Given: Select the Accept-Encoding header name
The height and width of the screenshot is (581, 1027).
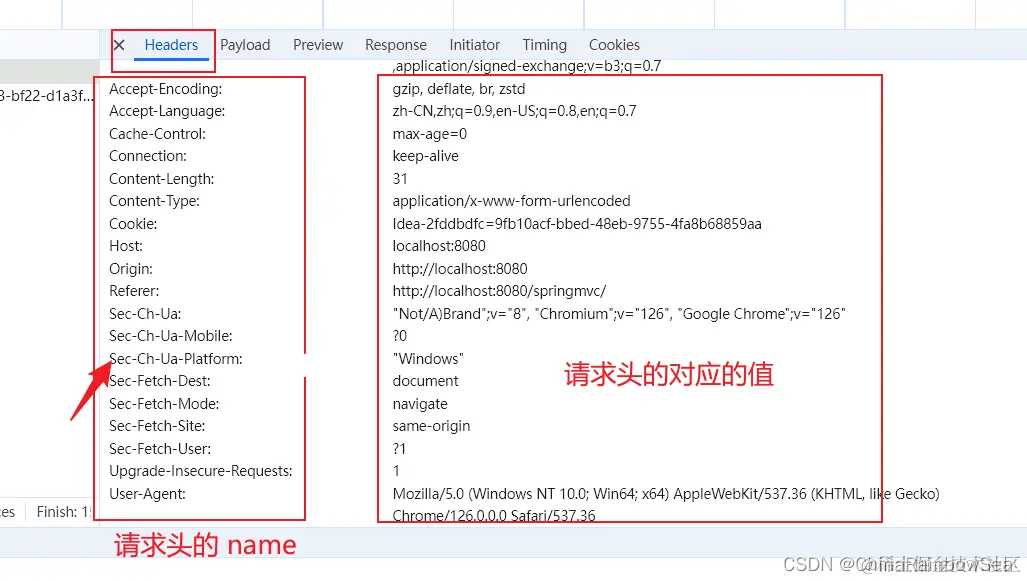Looking at the screenshot, I should 166,89.
